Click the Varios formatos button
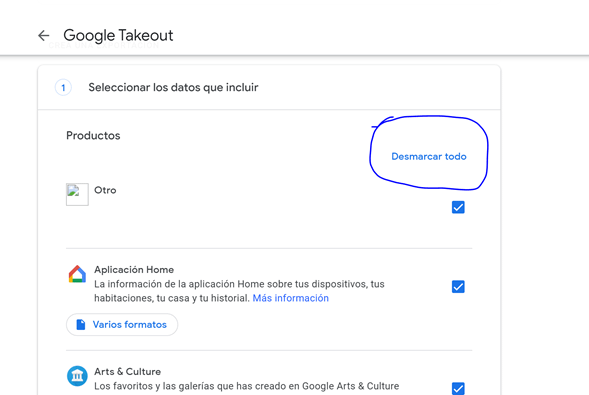 click(122, 324)
